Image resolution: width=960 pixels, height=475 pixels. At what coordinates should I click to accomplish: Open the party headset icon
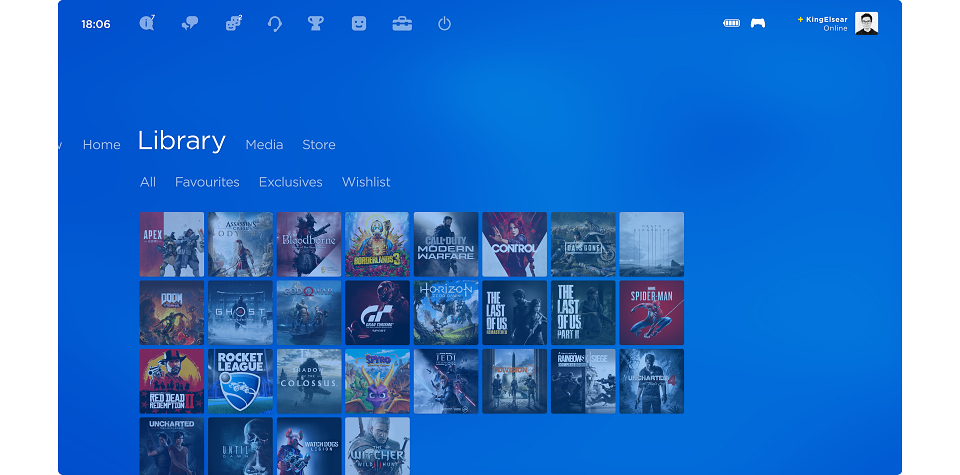tap(275, 24)
